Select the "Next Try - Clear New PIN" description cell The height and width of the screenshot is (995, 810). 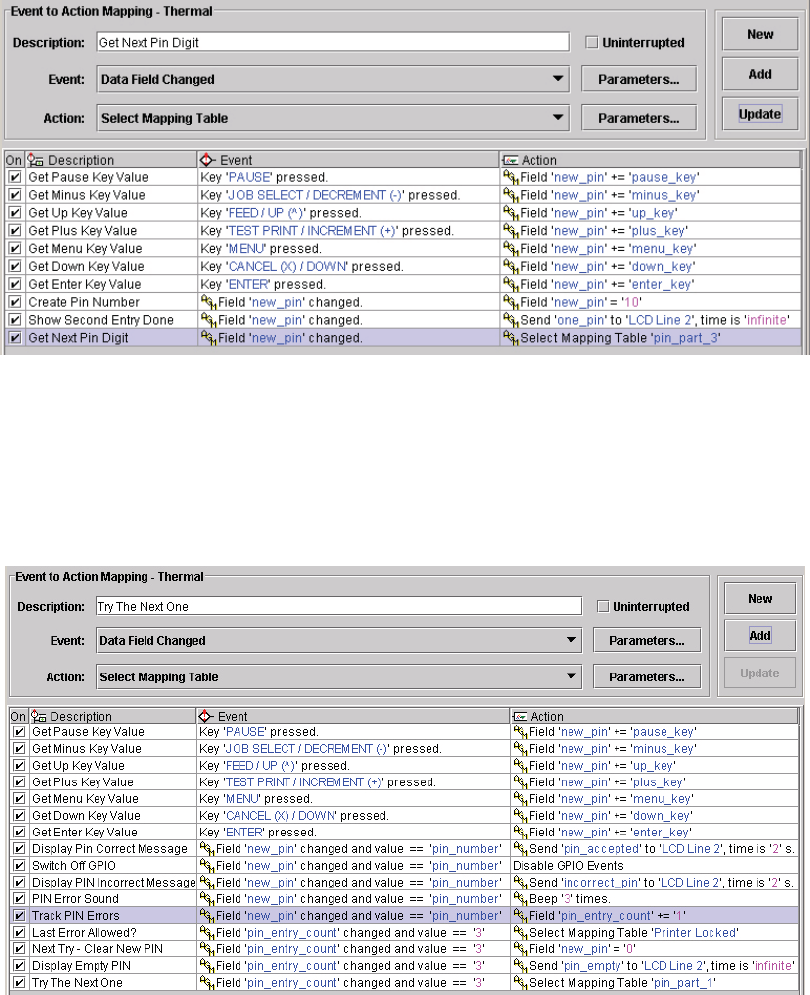[x=112, y=949]
